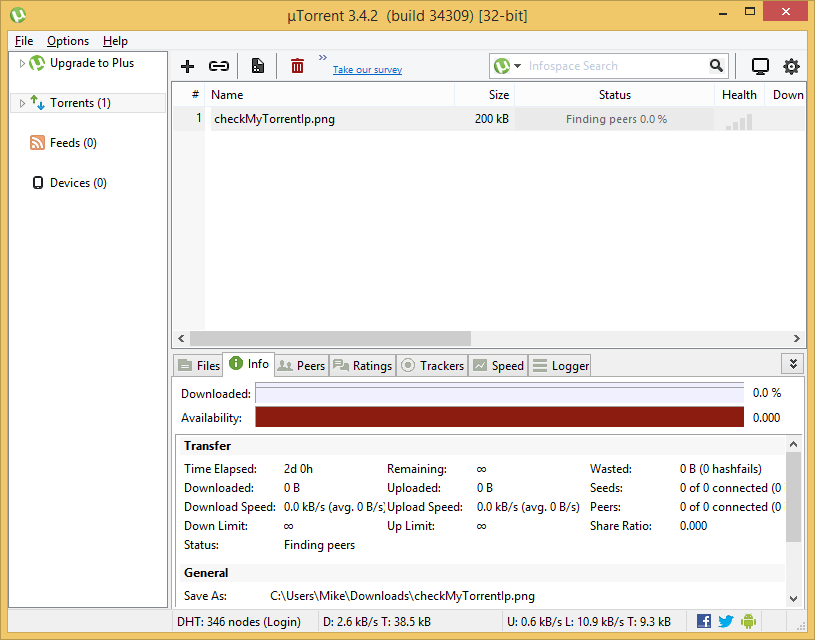Viewport: 815px width, 640px height.
Task: Click the Facebook icon in status bar
Action: tap(704, 621)
